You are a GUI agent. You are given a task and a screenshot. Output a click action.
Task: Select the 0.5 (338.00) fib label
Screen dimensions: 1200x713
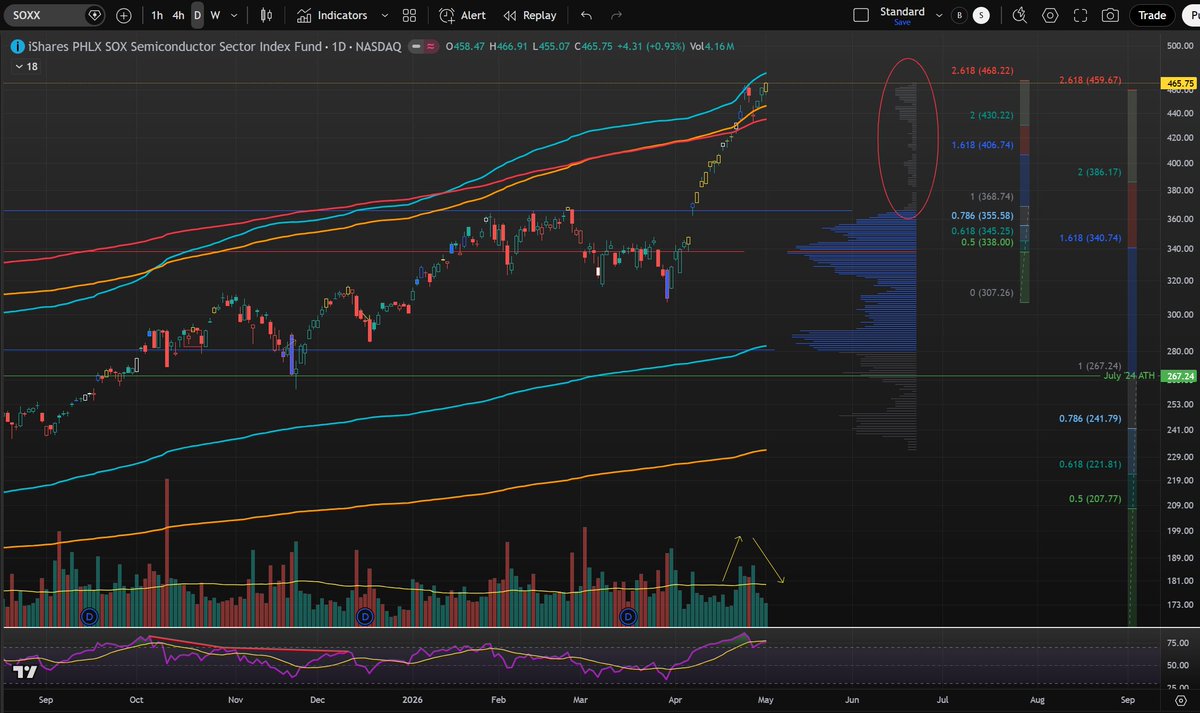click(x=985, y=242)
